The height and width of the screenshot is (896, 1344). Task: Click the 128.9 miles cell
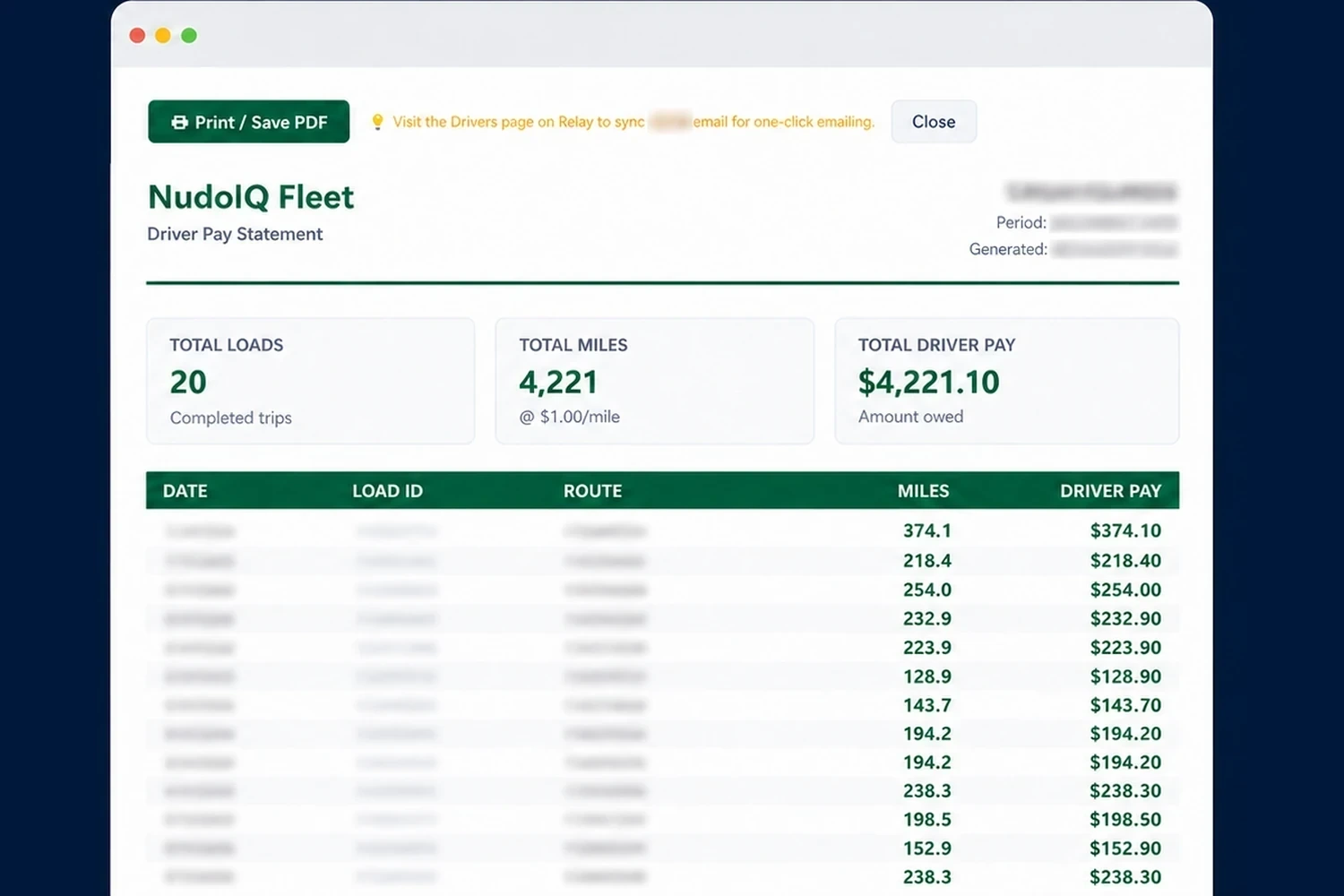point(927,676)
